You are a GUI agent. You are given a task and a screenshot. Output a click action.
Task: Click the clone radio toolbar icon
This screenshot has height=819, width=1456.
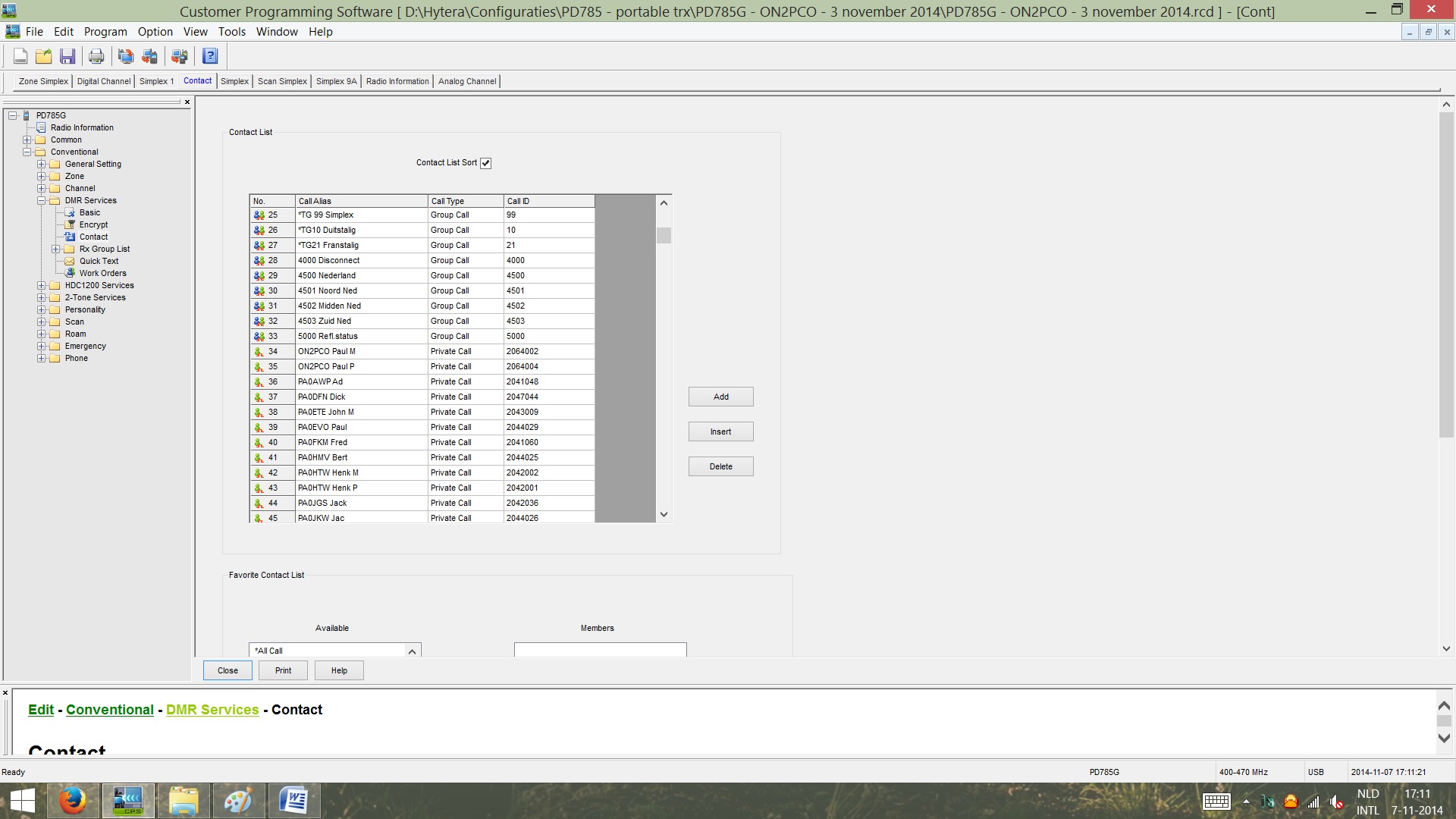click(180, 56)
